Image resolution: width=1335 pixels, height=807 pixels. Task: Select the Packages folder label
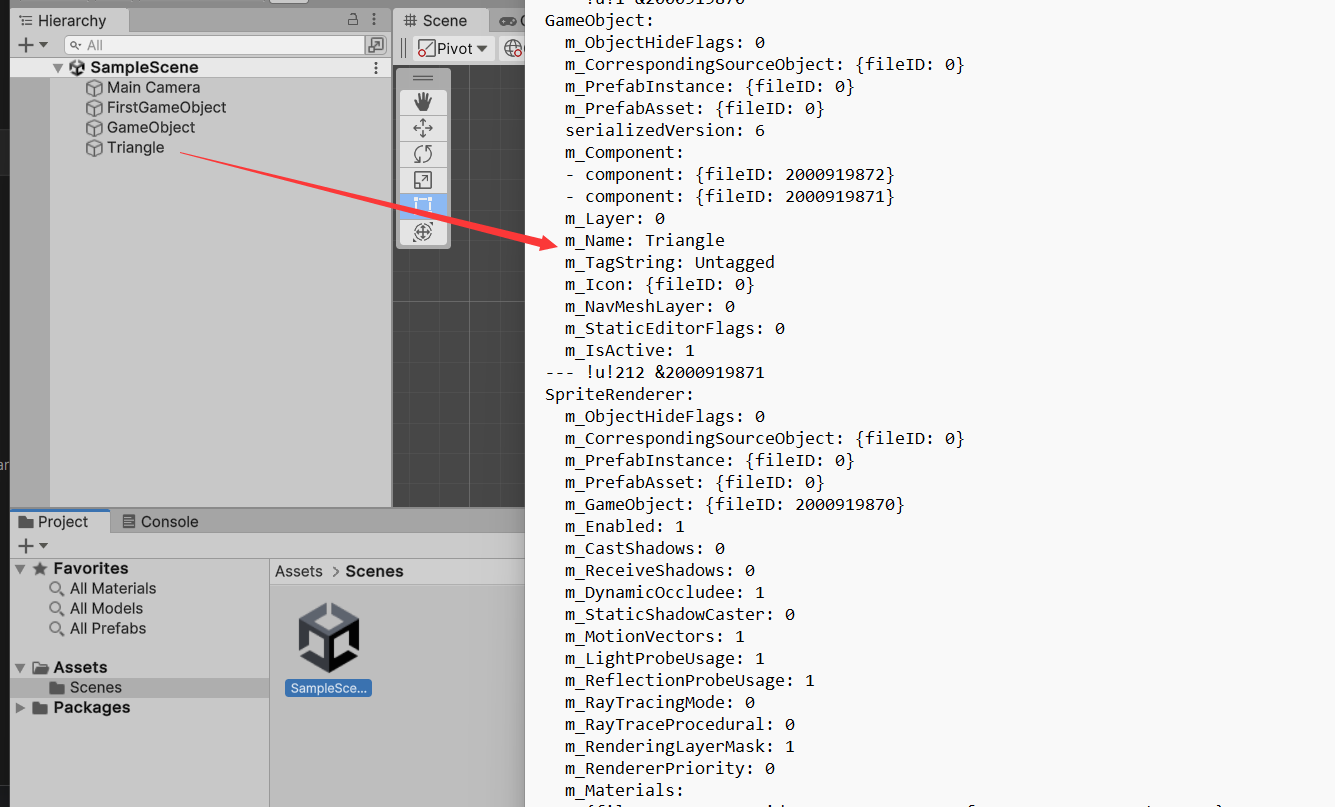point(92,708)
